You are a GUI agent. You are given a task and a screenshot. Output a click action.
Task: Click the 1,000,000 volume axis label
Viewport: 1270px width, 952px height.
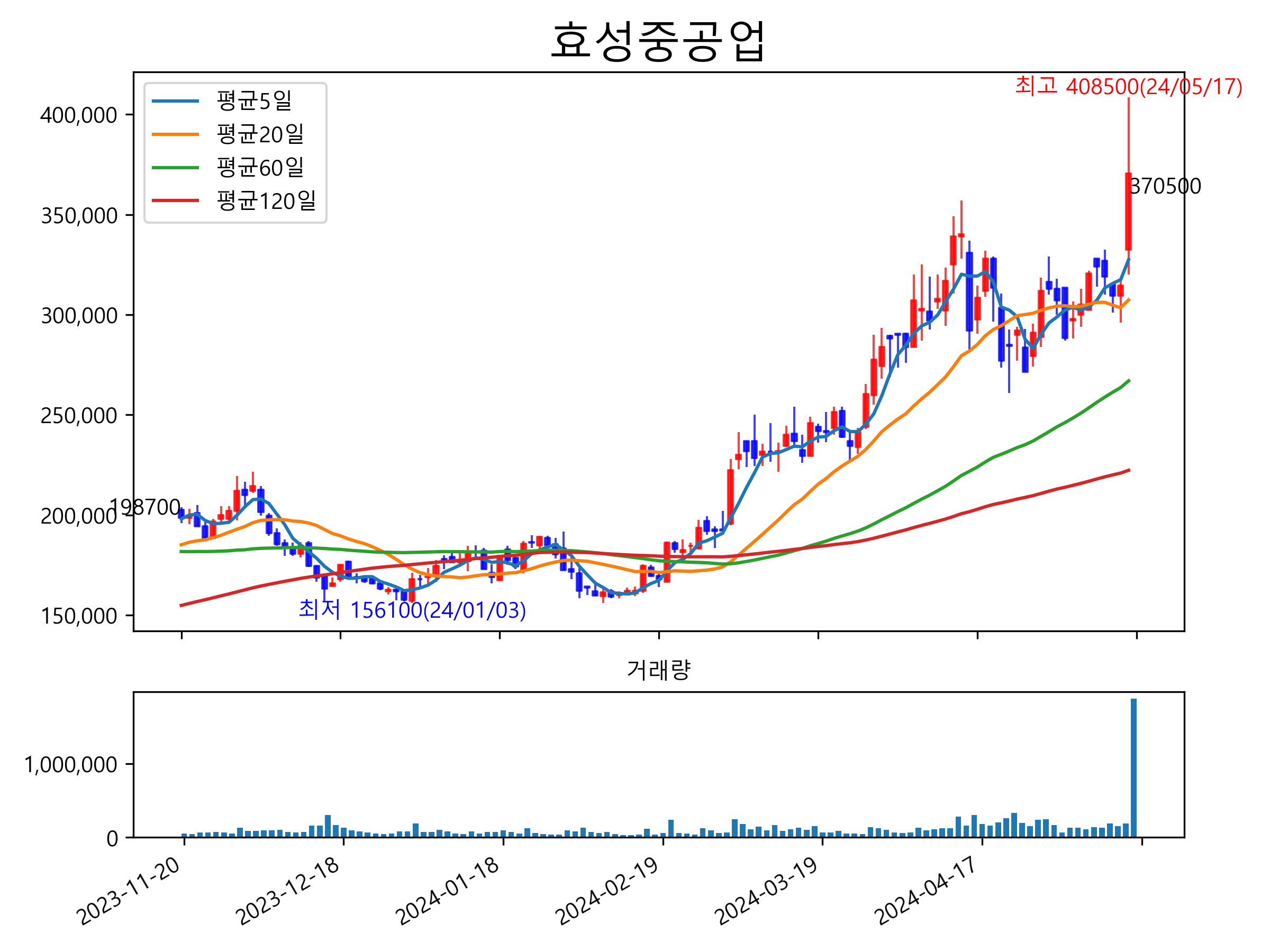tap(70, 765)
